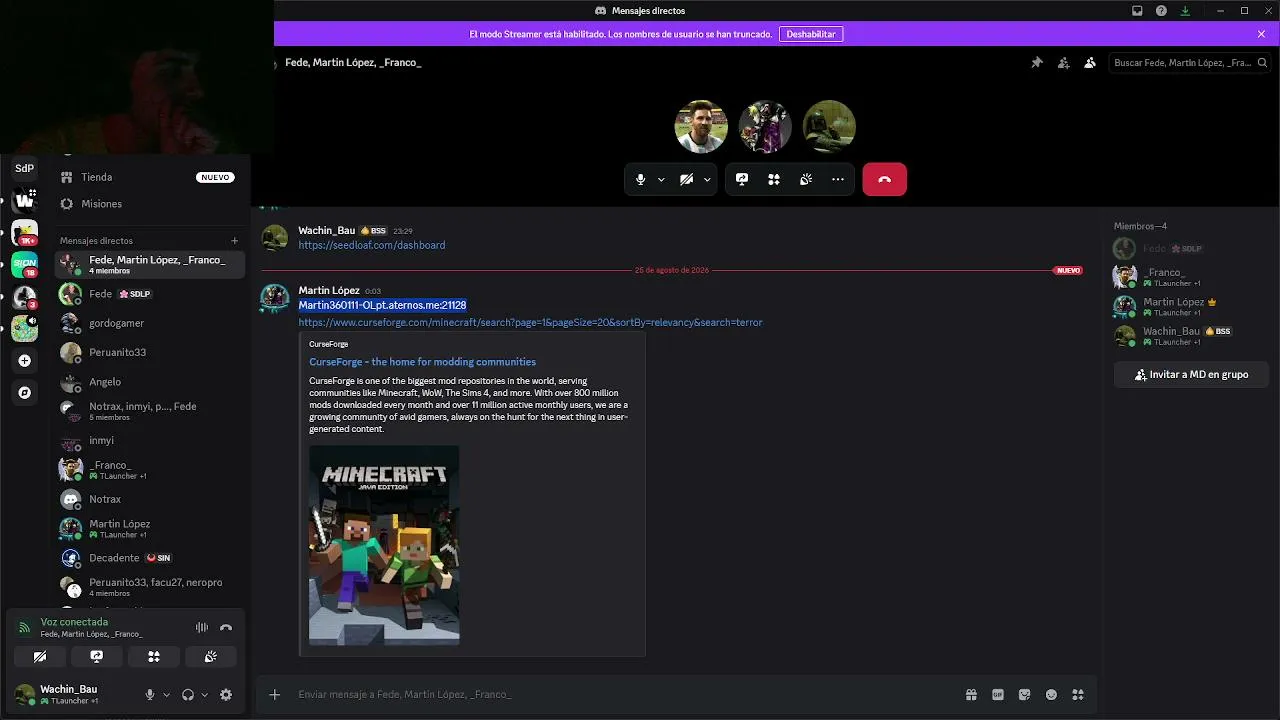Start an activity from the voice panel
Viewport: 1280px width, 720px height.
click(154, 657)
